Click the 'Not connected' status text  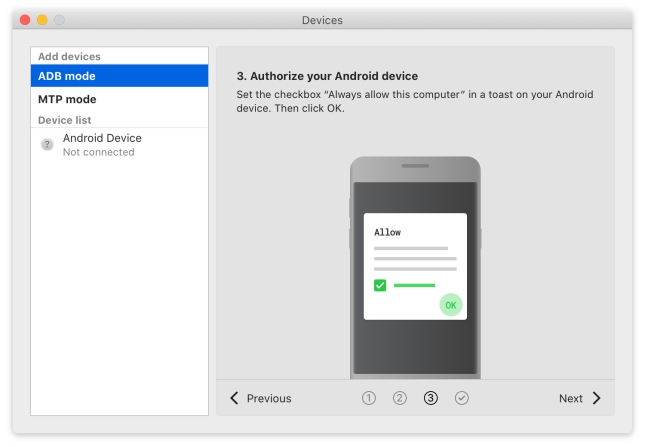point(99,152)
